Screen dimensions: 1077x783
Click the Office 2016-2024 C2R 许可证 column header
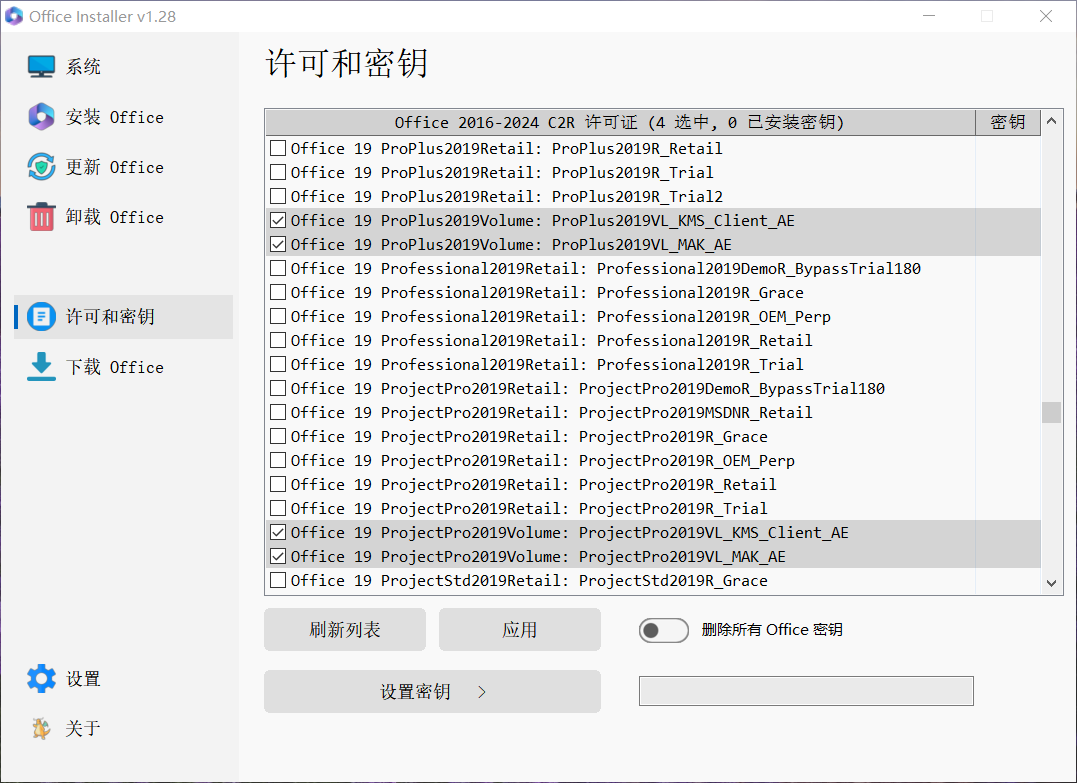[x=620, y=122]
